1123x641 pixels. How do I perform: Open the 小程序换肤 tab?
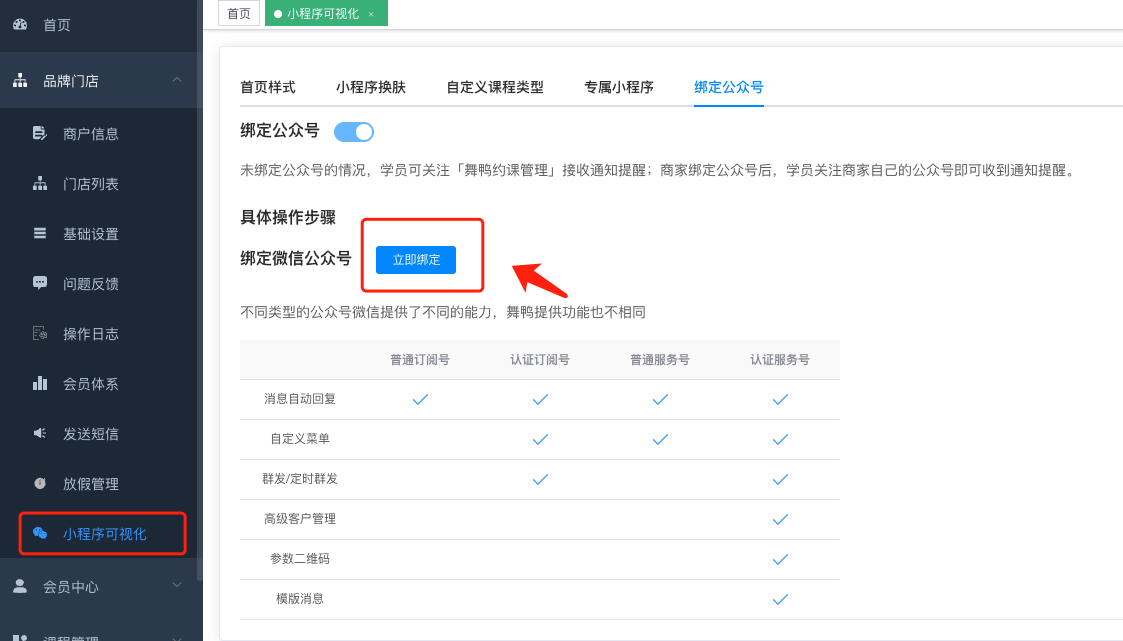(x=371, y=87)
